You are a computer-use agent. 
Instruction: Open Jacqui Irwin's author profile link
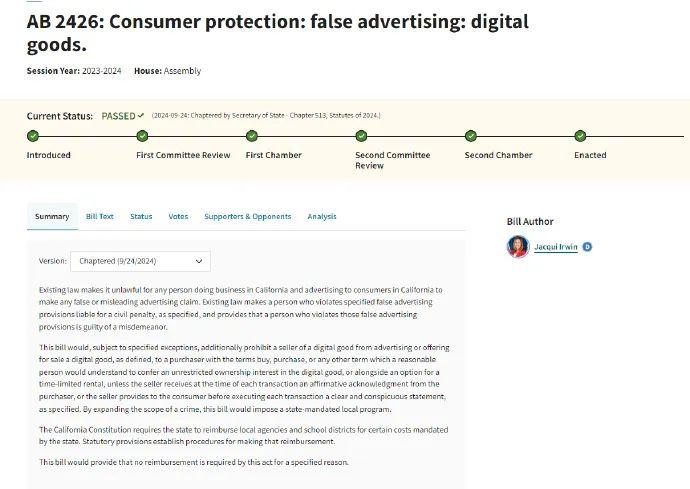pyautogui.click(x=555, y=247)
